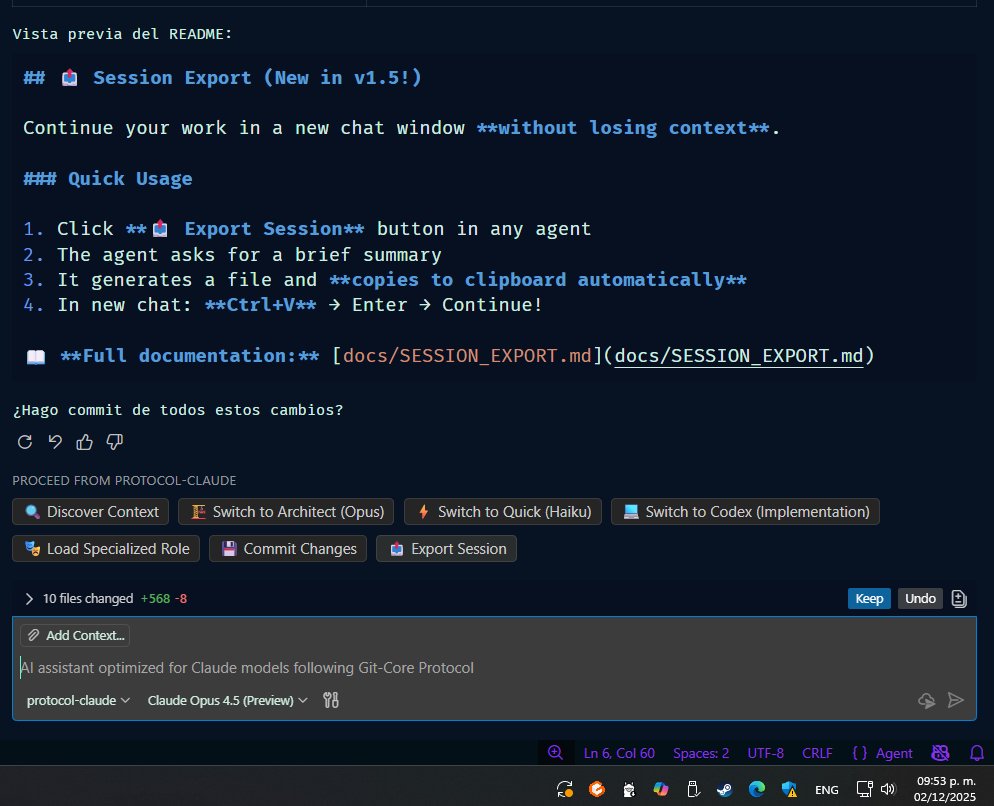
Task: Click the Commit Changes button
Action: tap(288, 549)
